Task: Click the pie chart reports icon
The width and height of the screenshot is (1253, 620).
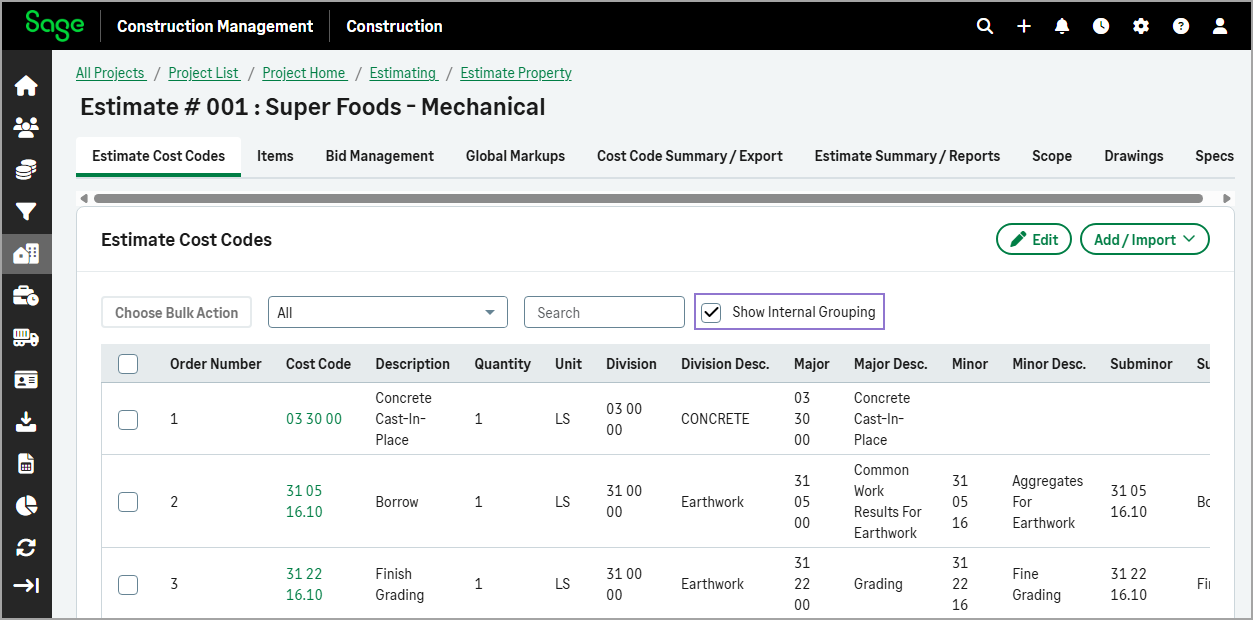Action: 26,505
